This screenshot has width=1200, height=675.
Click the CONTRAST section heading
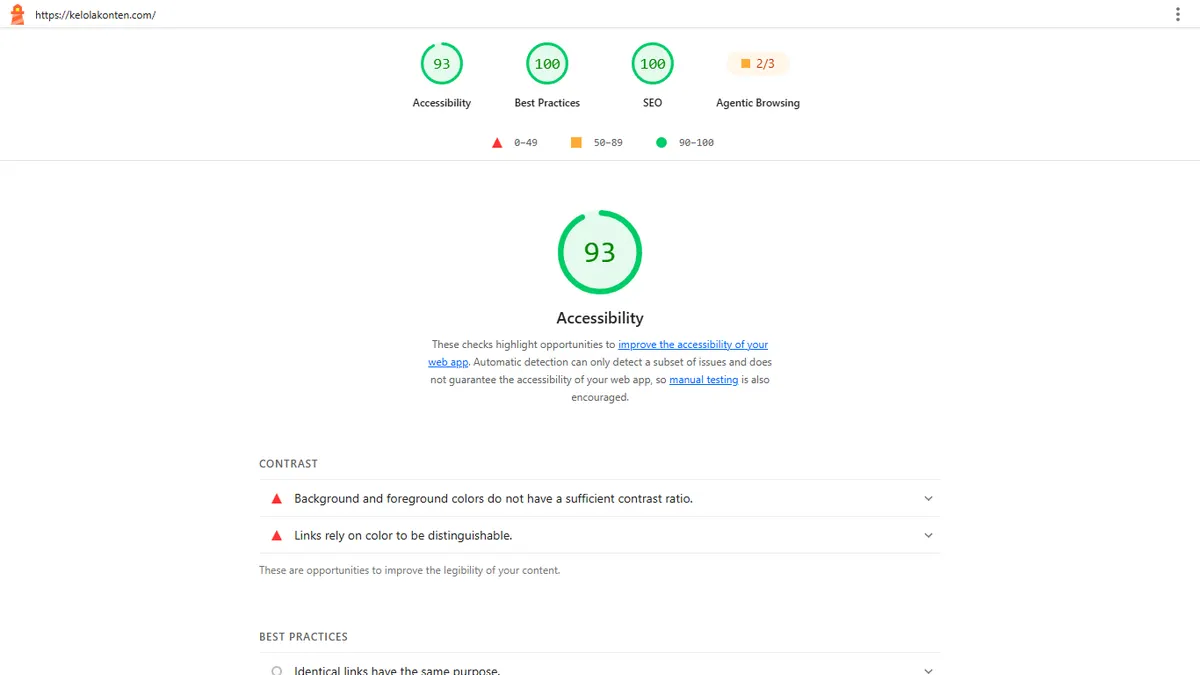(288, 464)
